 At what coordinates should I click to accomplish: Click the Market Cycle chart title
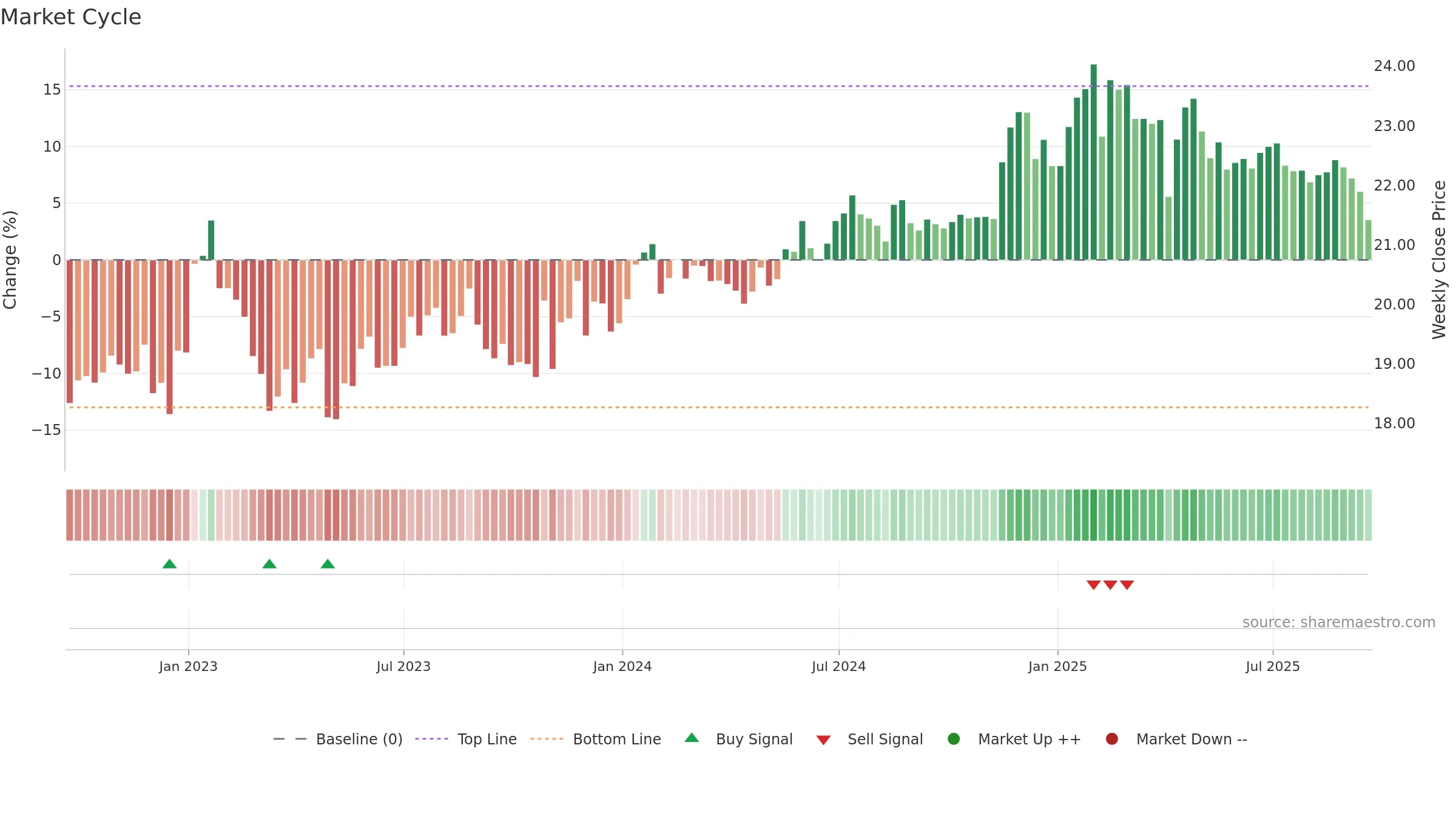71,17
